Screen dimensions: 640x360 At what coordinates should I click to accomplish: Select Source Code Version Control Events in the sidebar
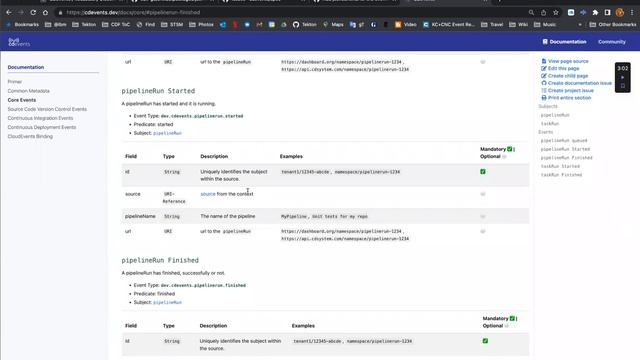pos(47,109)
